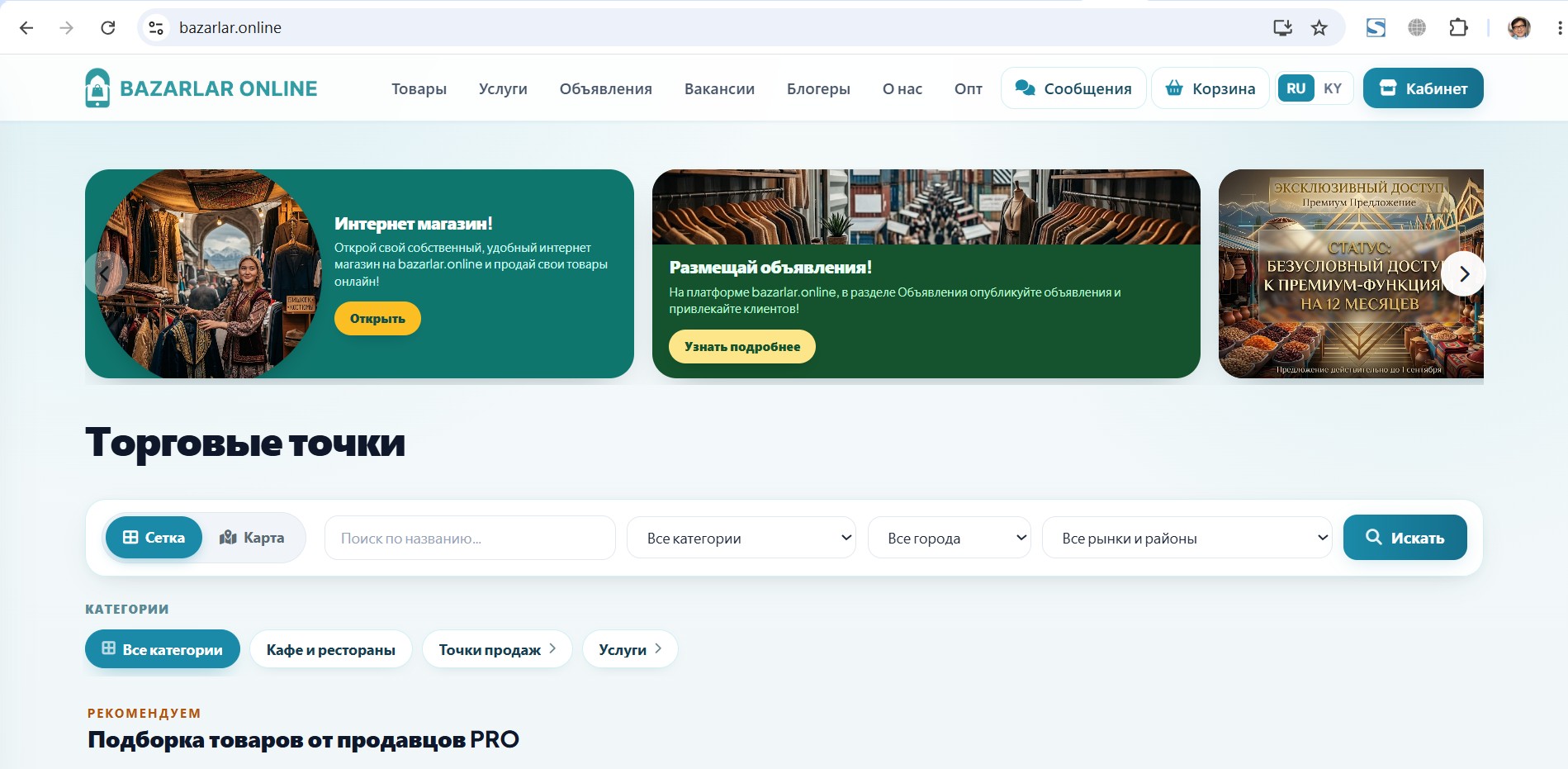Image resolution: width=1568 pixels, height=769 pixels.
Task: Click the Искать search button
Action: coord(1405,538)
